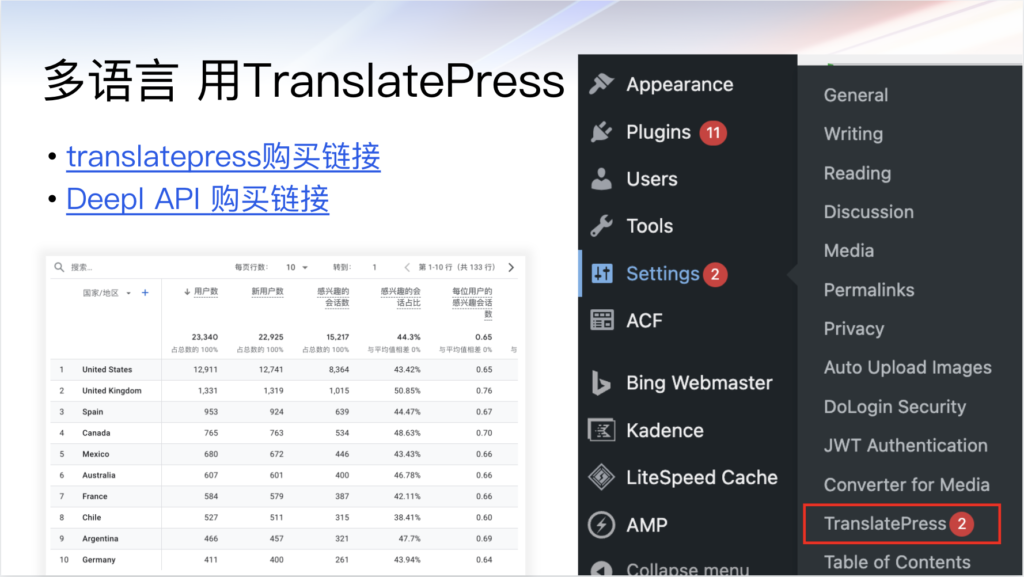Click the Settings sliders icon
1024x577 pixels.
click(x=602, y=274)
